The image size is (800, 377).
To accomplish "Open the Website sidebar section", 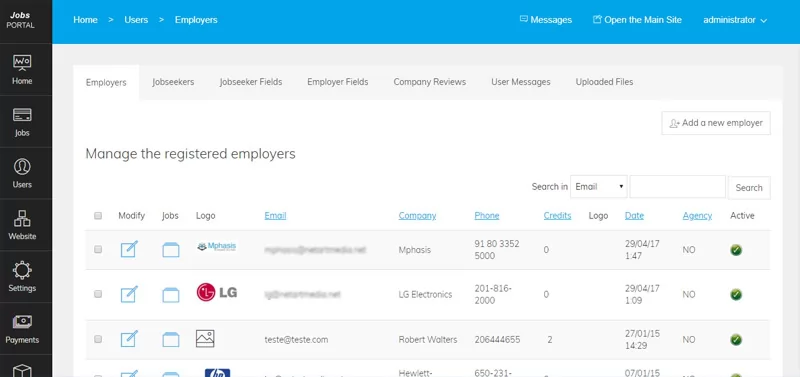I will click(22, 225).
